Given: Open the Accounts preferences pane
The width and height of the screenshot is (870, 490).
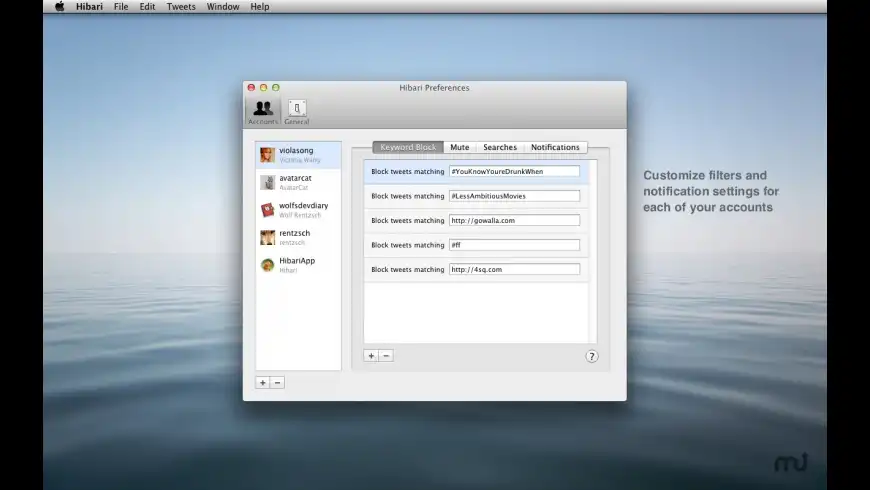Looking at the screenshot, I should 263,112.
